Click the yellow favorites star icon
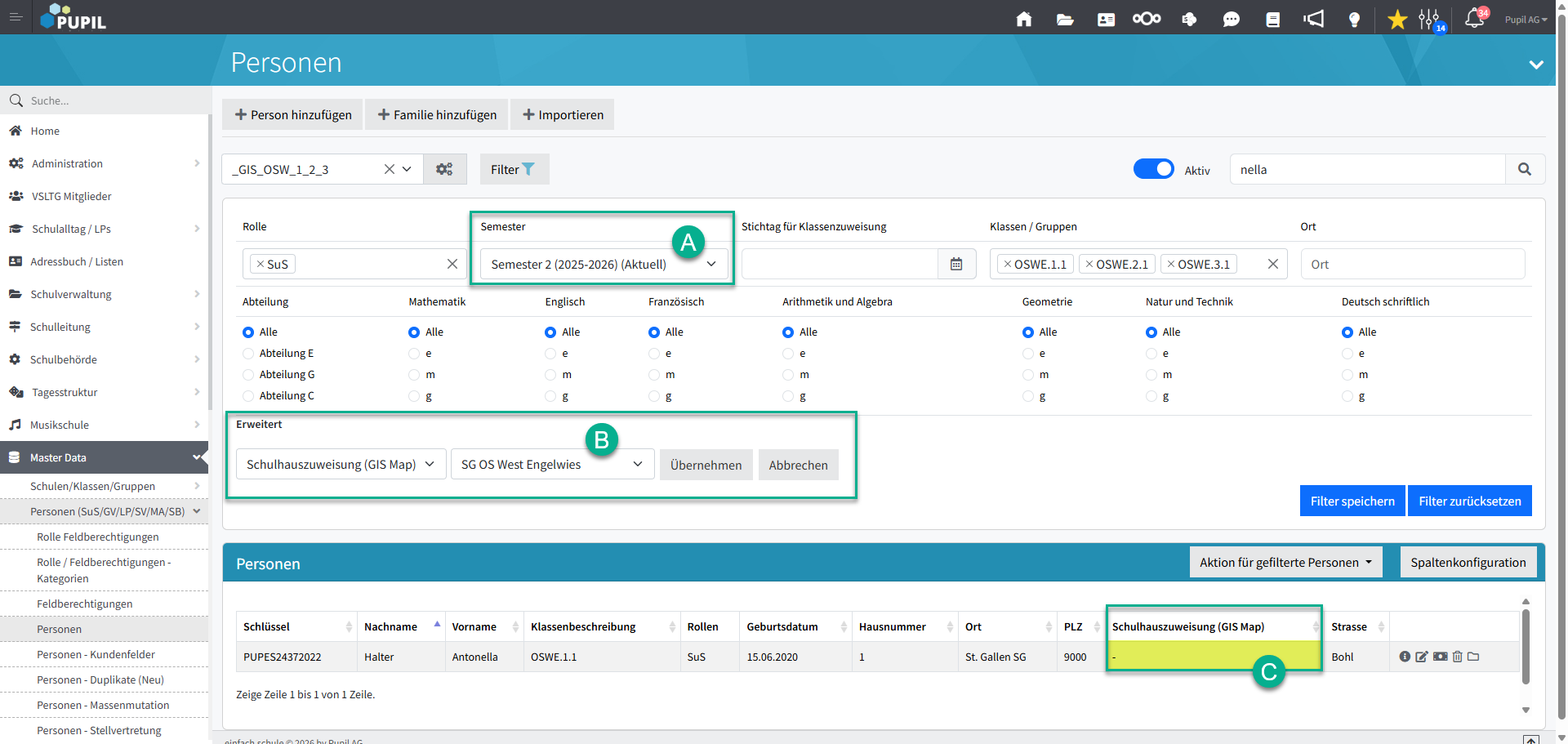The image size is (1568, 744). click(x=1397, y=20)
